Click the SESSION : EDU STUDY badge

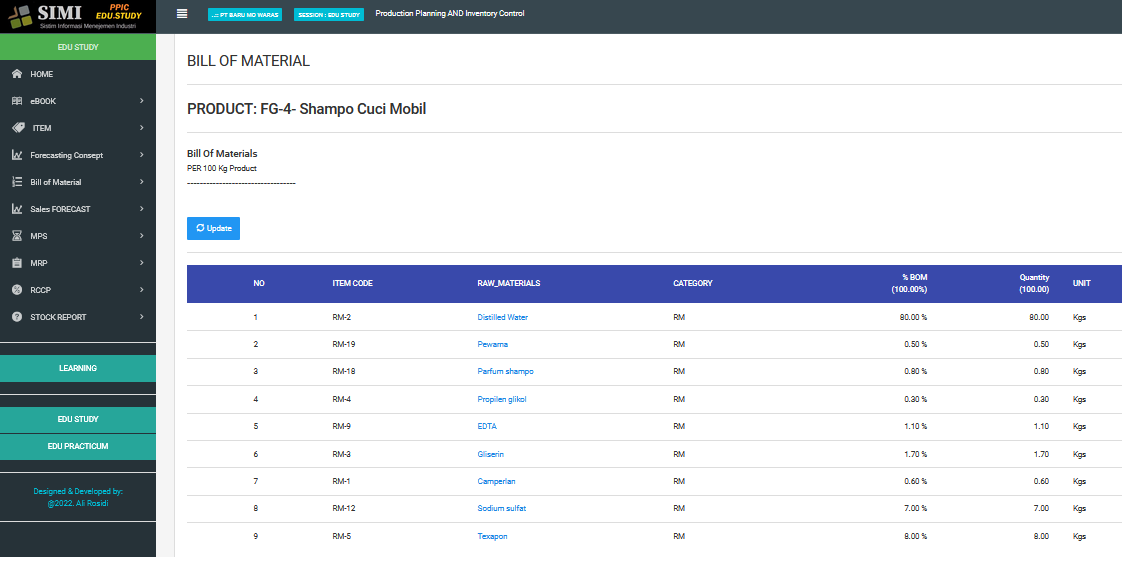[x=328, y=15]
